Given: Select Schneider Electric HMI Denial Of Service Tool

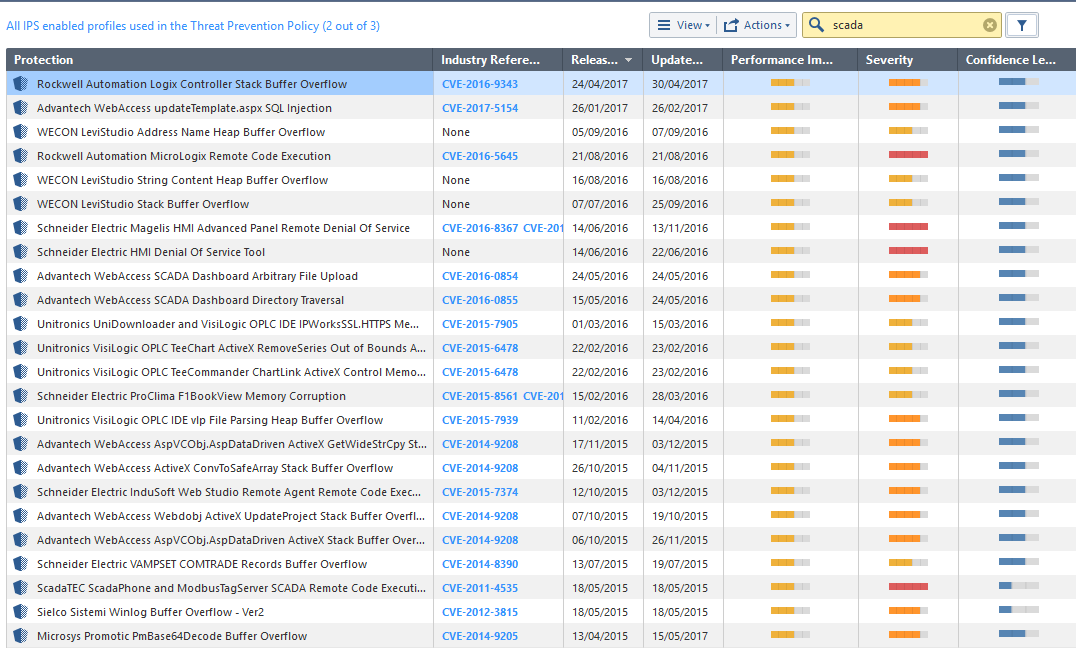Looking at the screenshot, I should click(x=151, y=252).
